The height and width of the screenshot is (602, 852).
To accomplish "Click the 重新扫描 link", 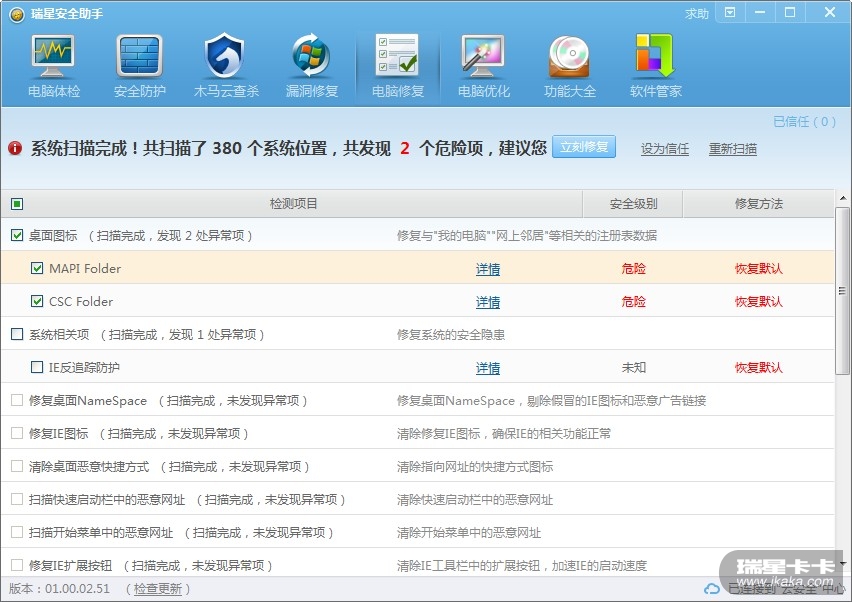I will pyautogui.click(x=732, y=149).
